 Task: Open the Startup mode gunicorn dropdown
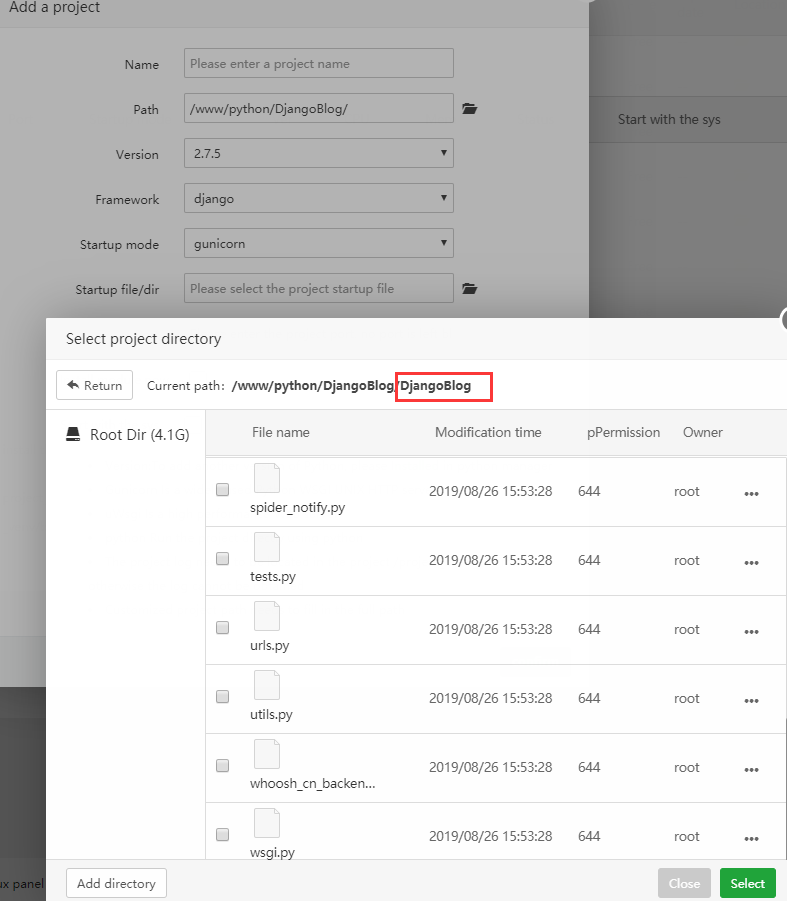pyautogui.click(x=318, y=243)
